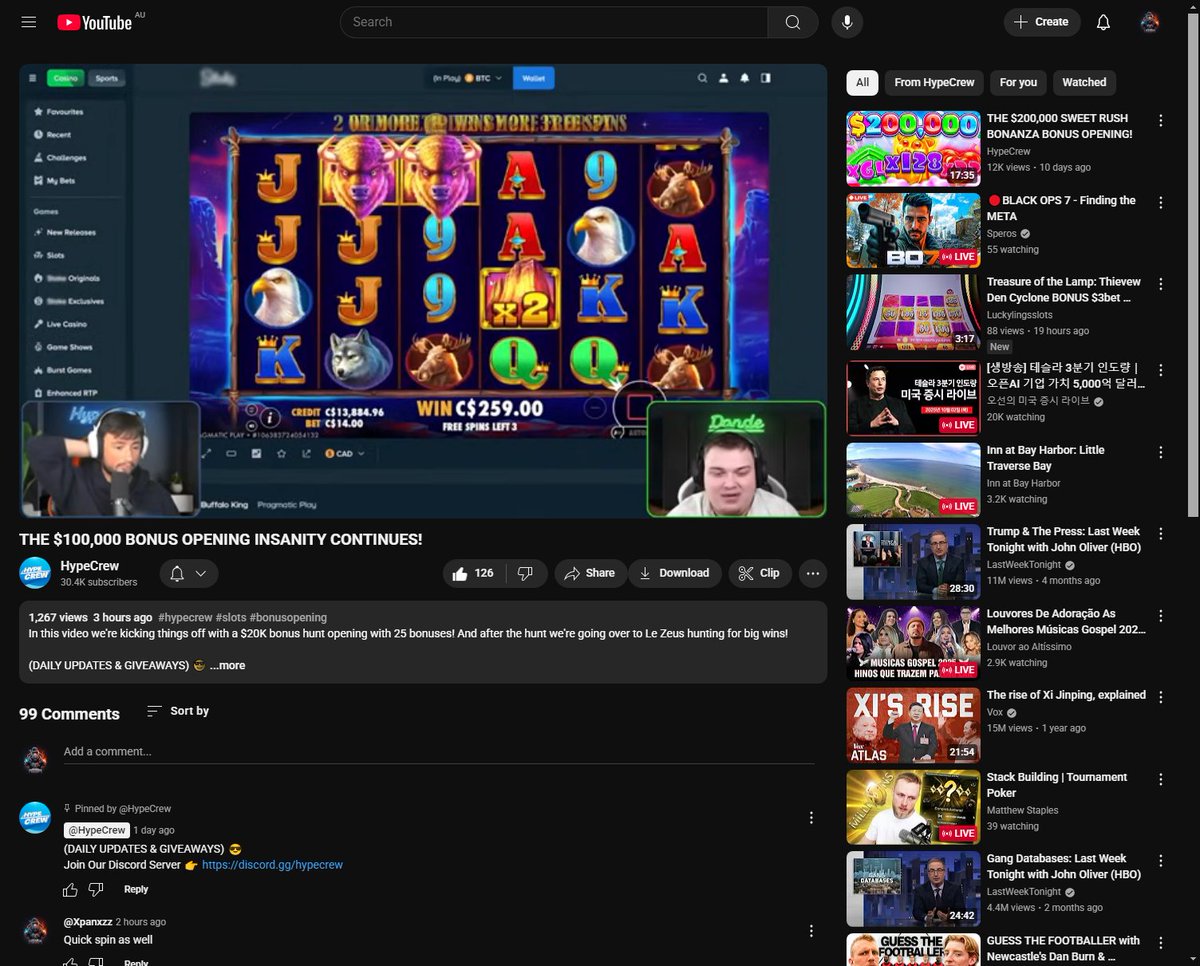
Task: Open Gang Databases Last Week Tonight title
Action: pyautogui.click(x=1064, y=866)
